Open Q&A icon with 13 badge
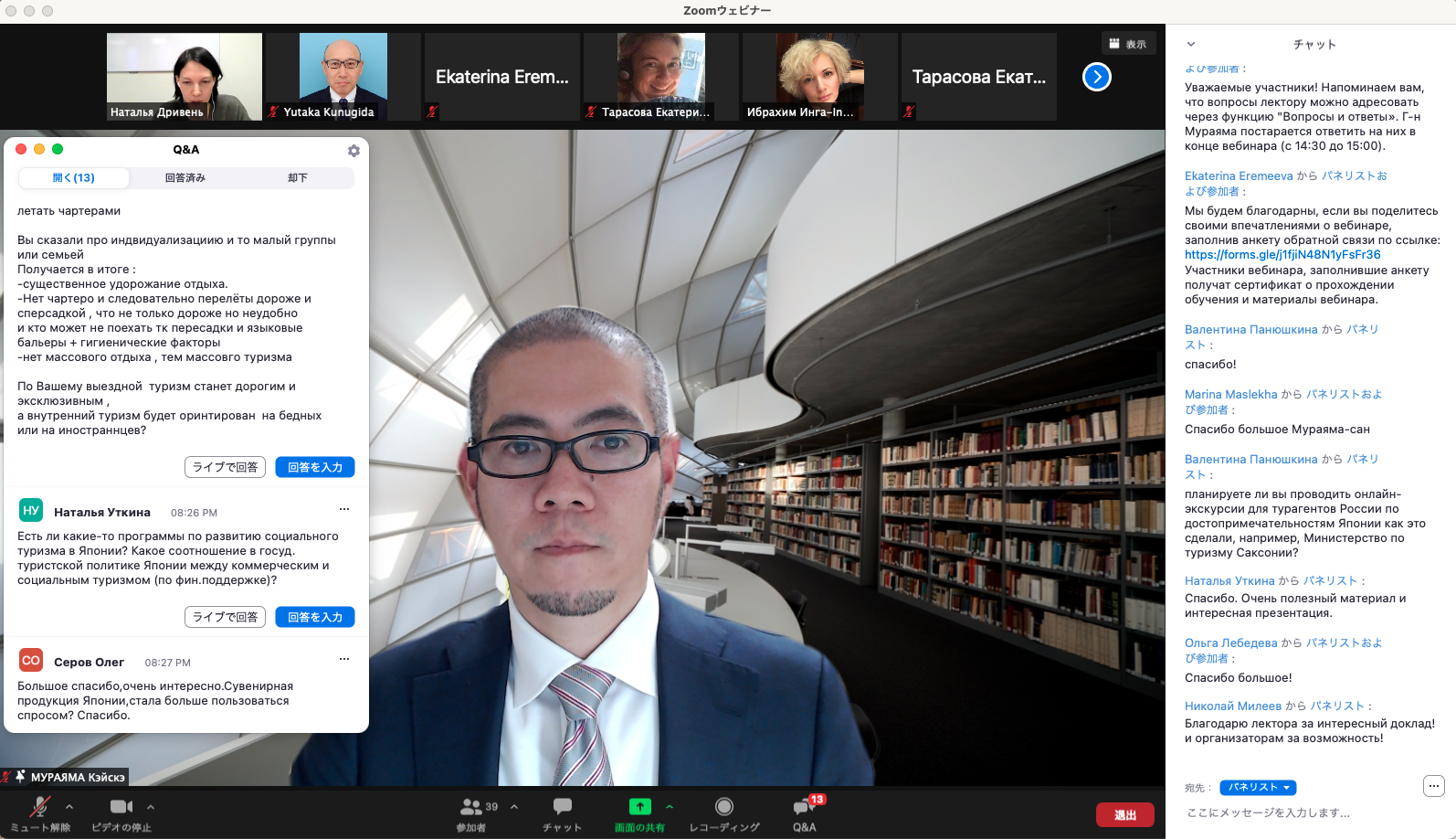The image size is (1456, 839). pos(804,808)
